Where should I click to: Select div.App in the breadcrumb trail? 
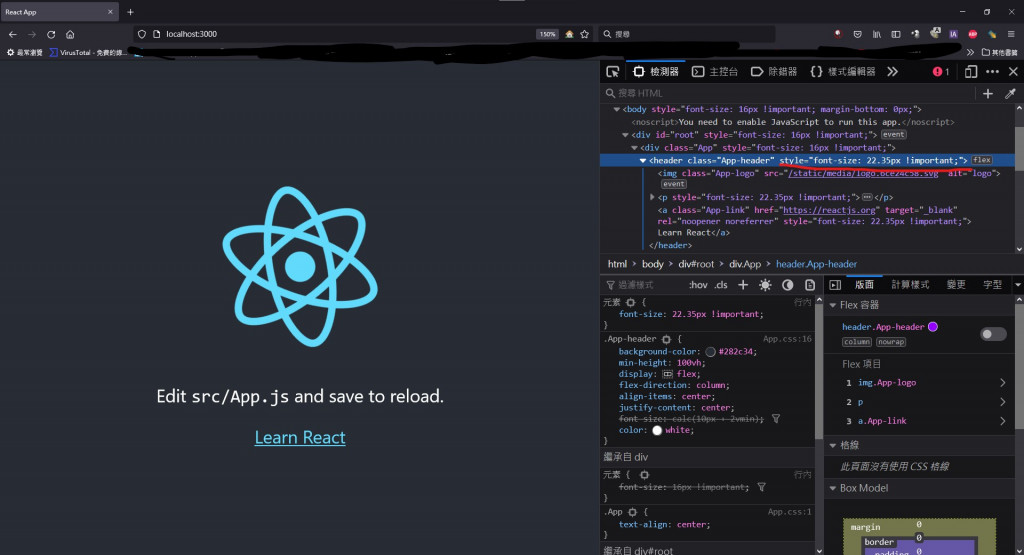coord(745,264)
